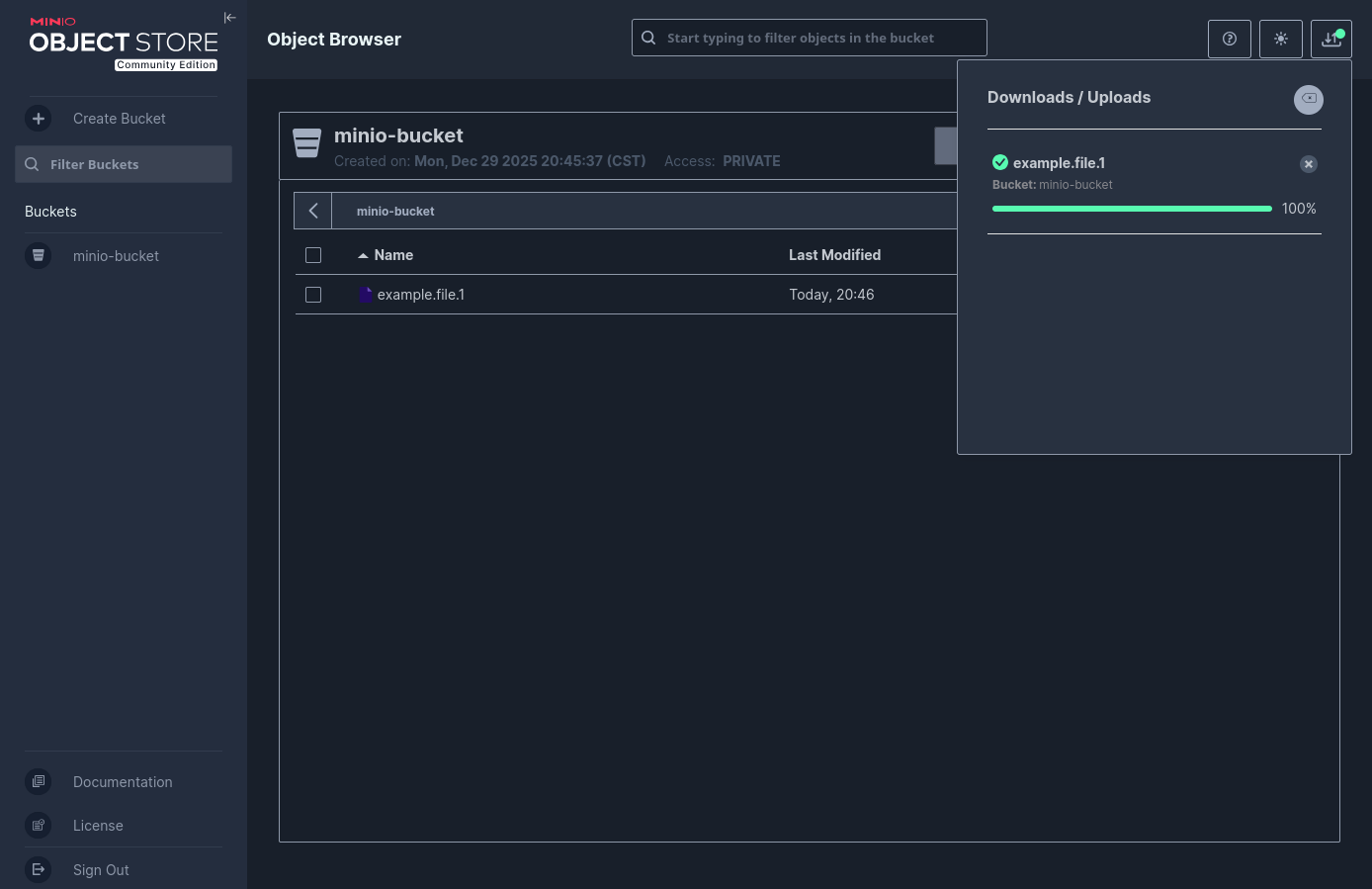1372x889 pixels.
Task: Open Documentation from the sidebar menu
Action: click(123, 782)
